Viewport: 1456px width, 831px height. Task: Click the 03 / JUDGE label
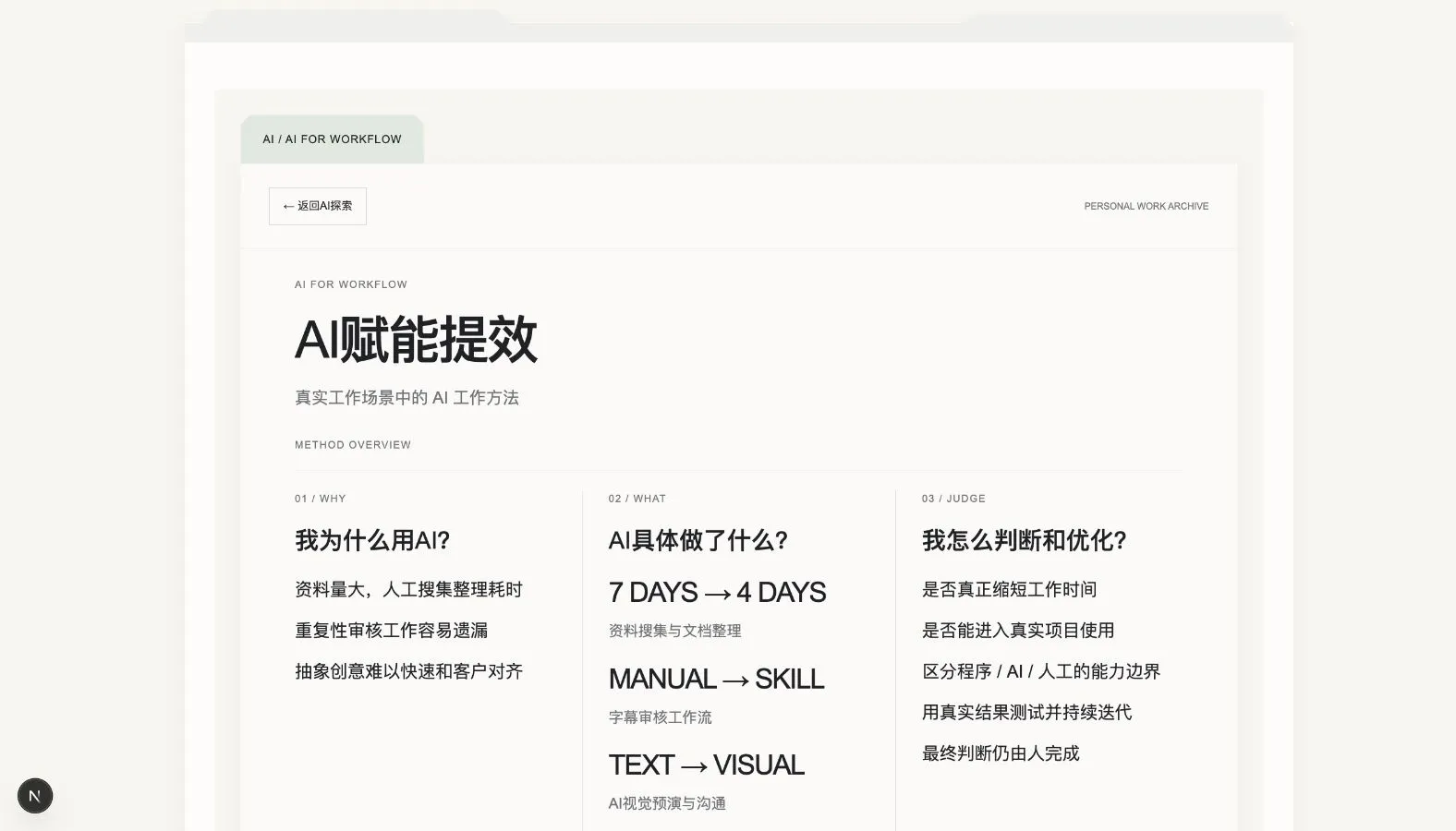click(953, 499)
